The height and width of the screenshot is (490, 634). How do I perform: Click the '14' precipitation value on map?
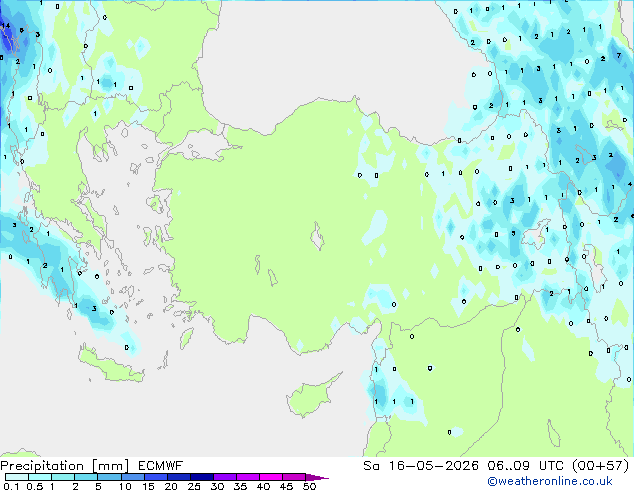(x=6, y=25)
